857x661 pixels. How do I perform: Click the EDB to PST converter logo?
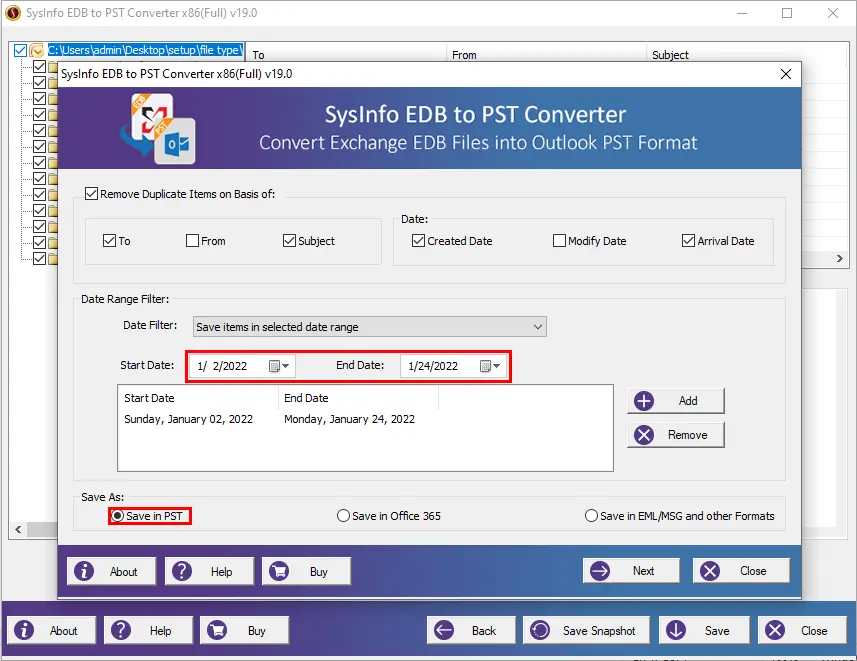[159, 128]
